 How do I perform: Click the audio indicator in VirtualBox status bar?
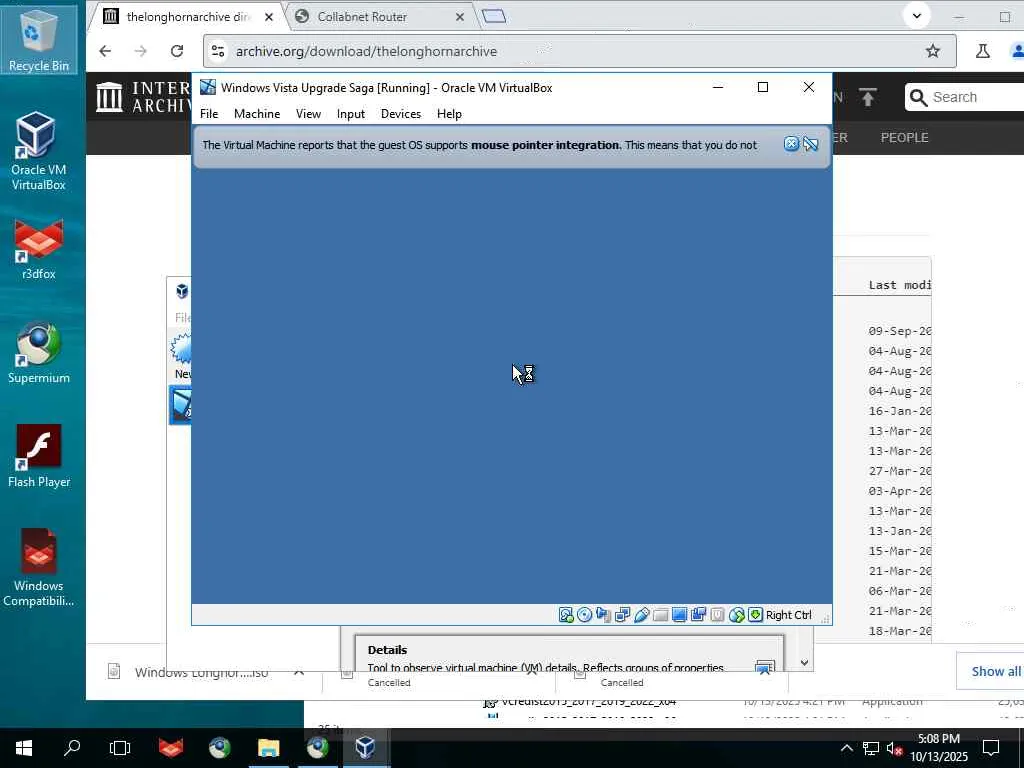point(603,615)
